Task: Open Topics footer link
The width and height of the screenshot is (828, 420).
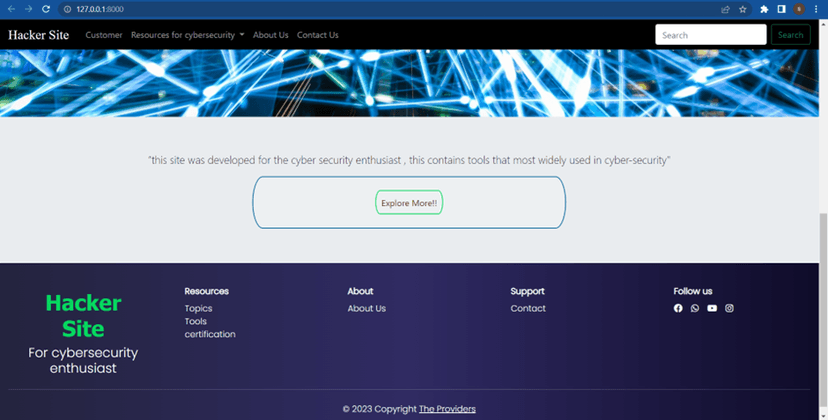Action: click(199, 309)
